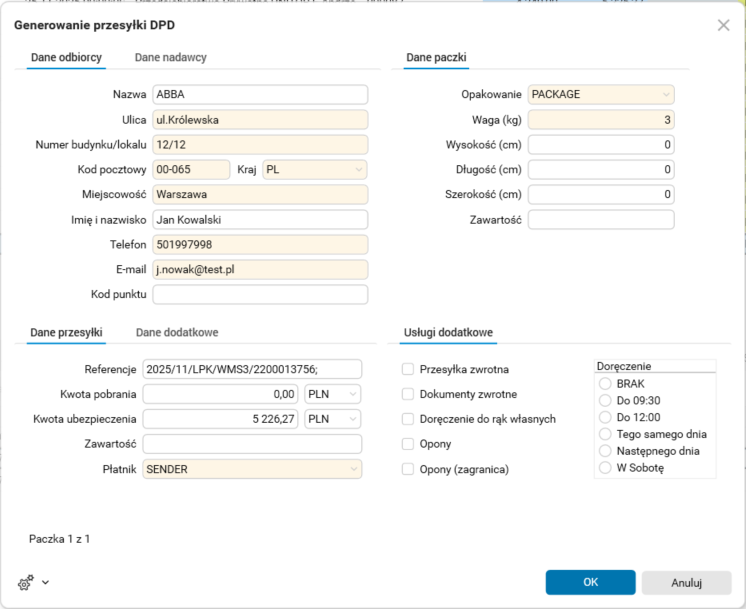Click the Referencje text field

click(252, 369)
